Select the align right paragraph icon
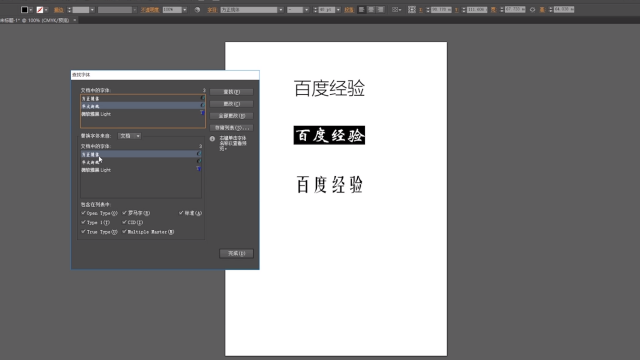 (x=380, y=9)
